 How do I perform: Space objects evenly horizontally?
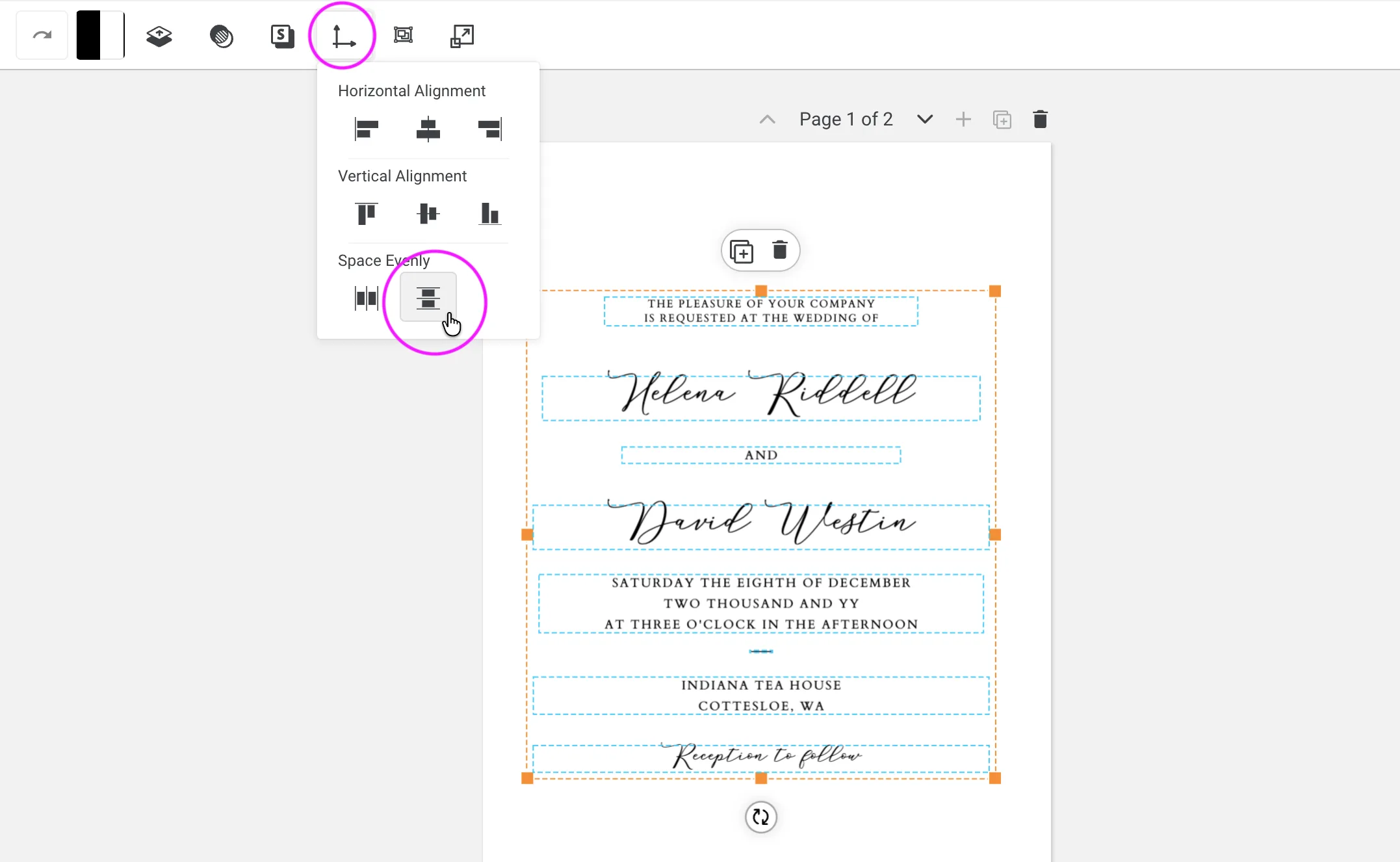tap(367, 298)
